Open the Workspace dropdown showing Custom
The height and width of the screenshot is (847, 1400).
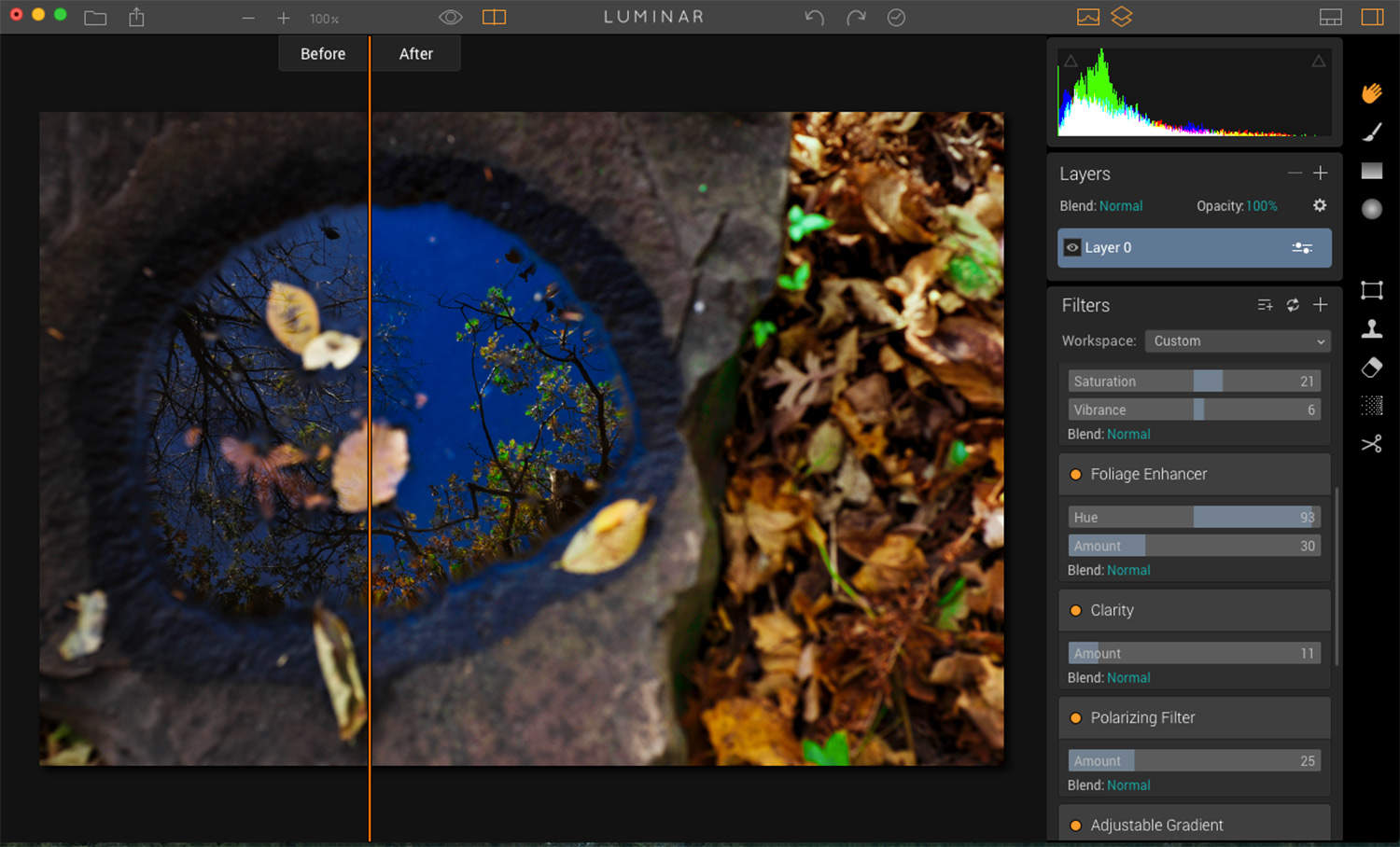[x=1237, y=340]
